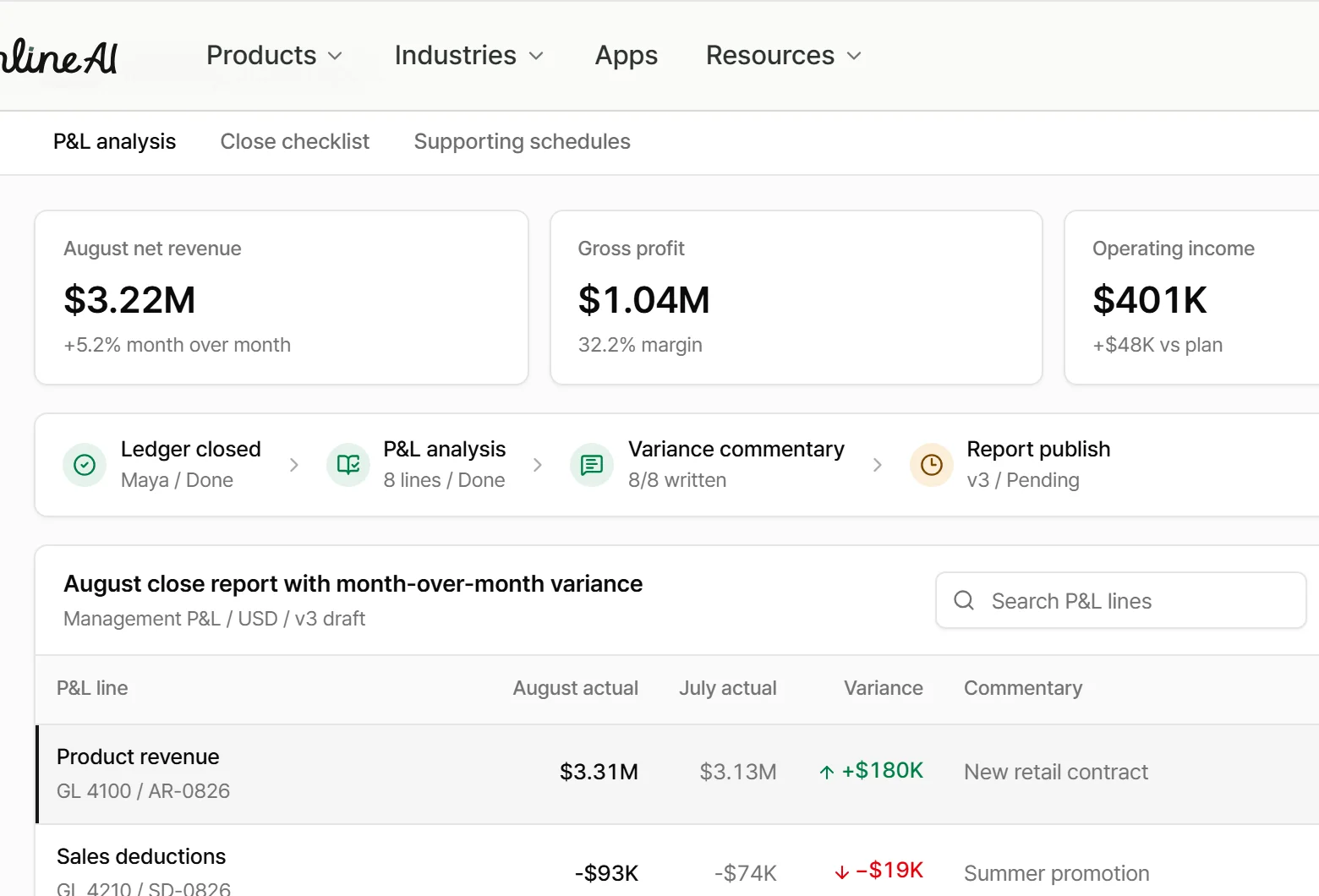Image resolution: width=1319 pixels, height=896 pixels.
Task: Click the New retail contract commentary
Action: point(1056,772)
